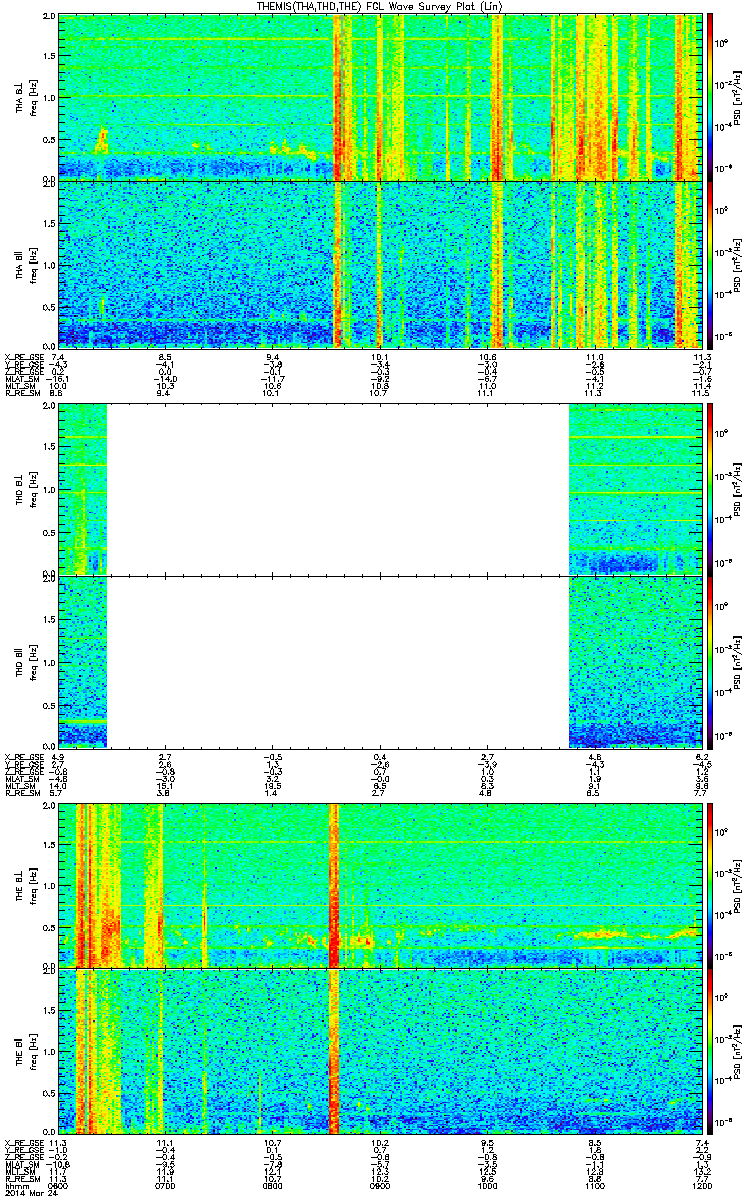The height and width of the screenshot is (1200, 750).
Task: Click the MLAT_SM row label under THE panels
Action: (x=20, y=1166)
